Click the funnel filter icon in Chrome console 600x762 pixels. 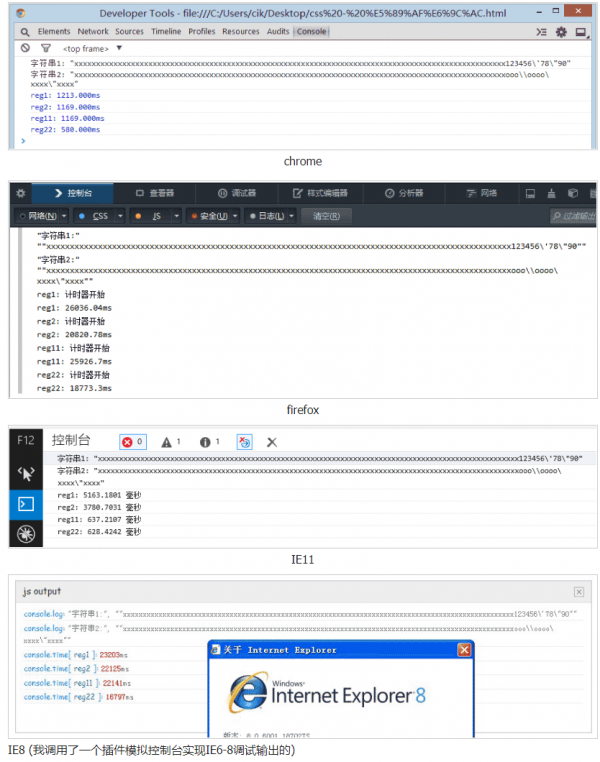pos(45,47)
